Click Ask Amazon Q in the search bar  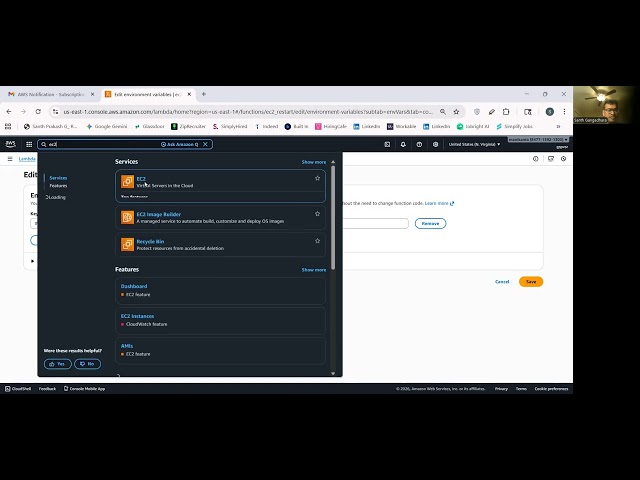click(179, 144)
